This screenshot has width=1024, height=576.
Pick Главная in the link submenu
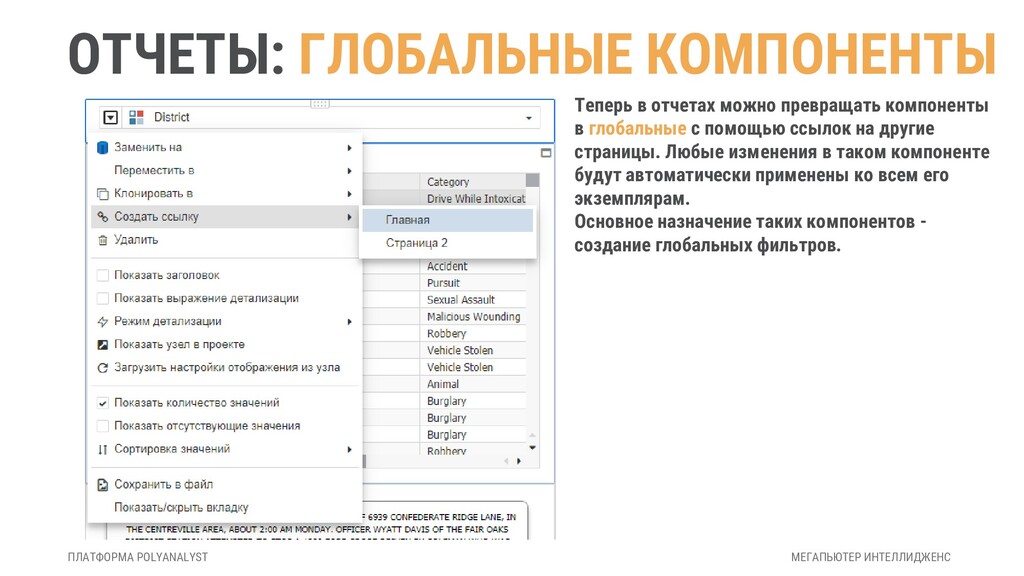(x=447, y=220)
